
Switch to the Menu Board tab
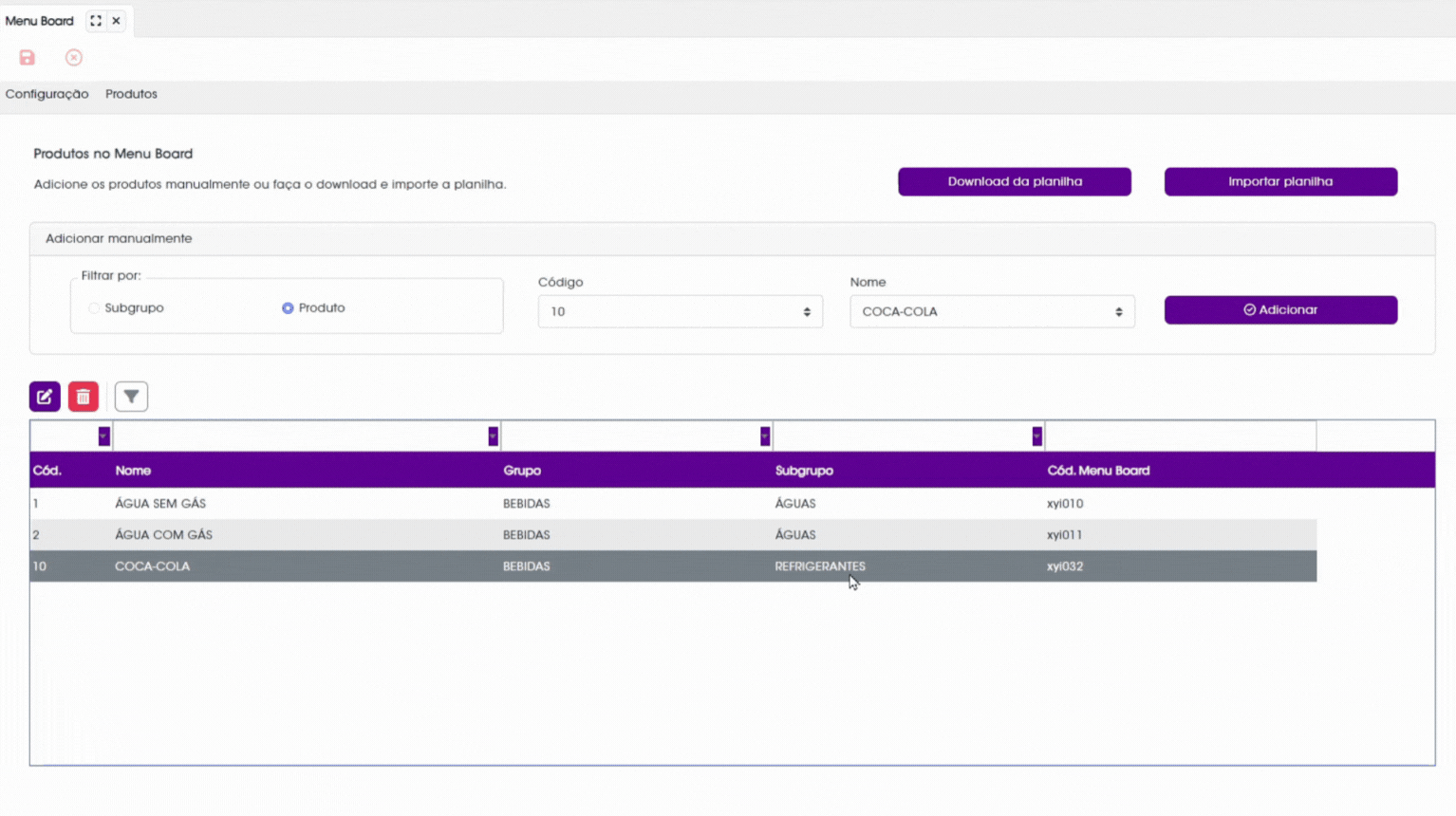coord(39,21)
